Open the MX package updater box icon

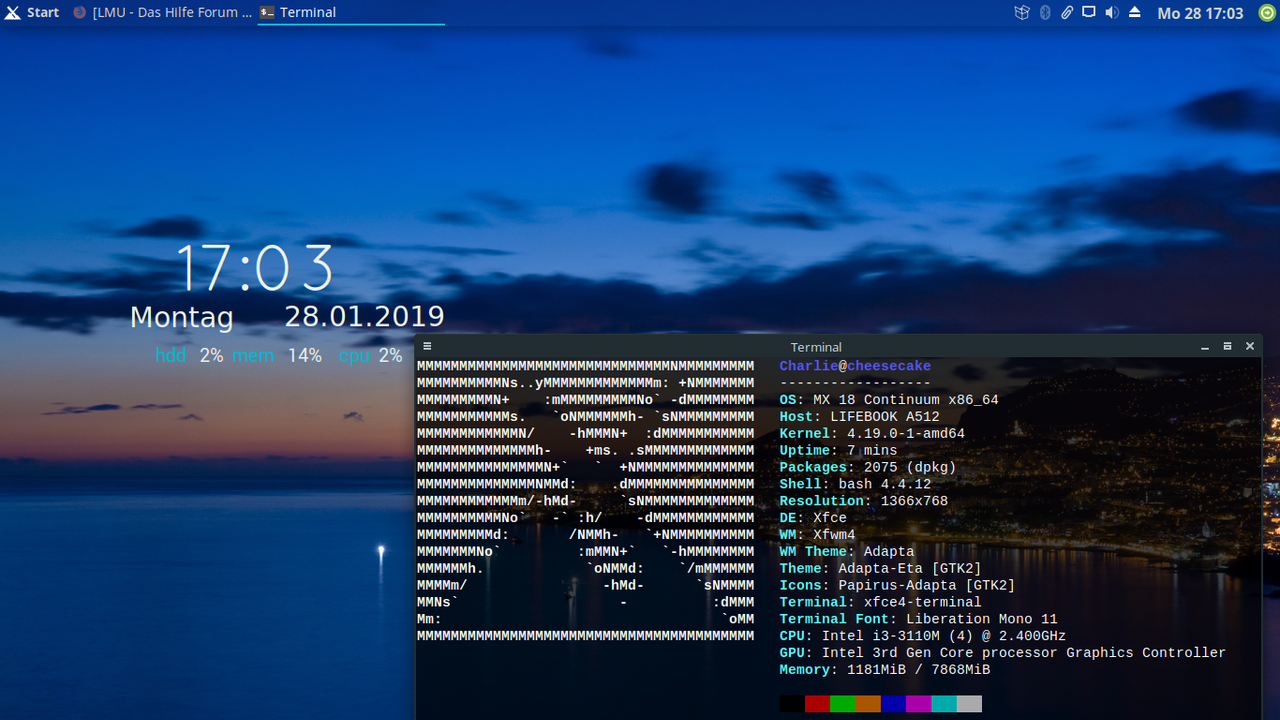(1021, 13)
